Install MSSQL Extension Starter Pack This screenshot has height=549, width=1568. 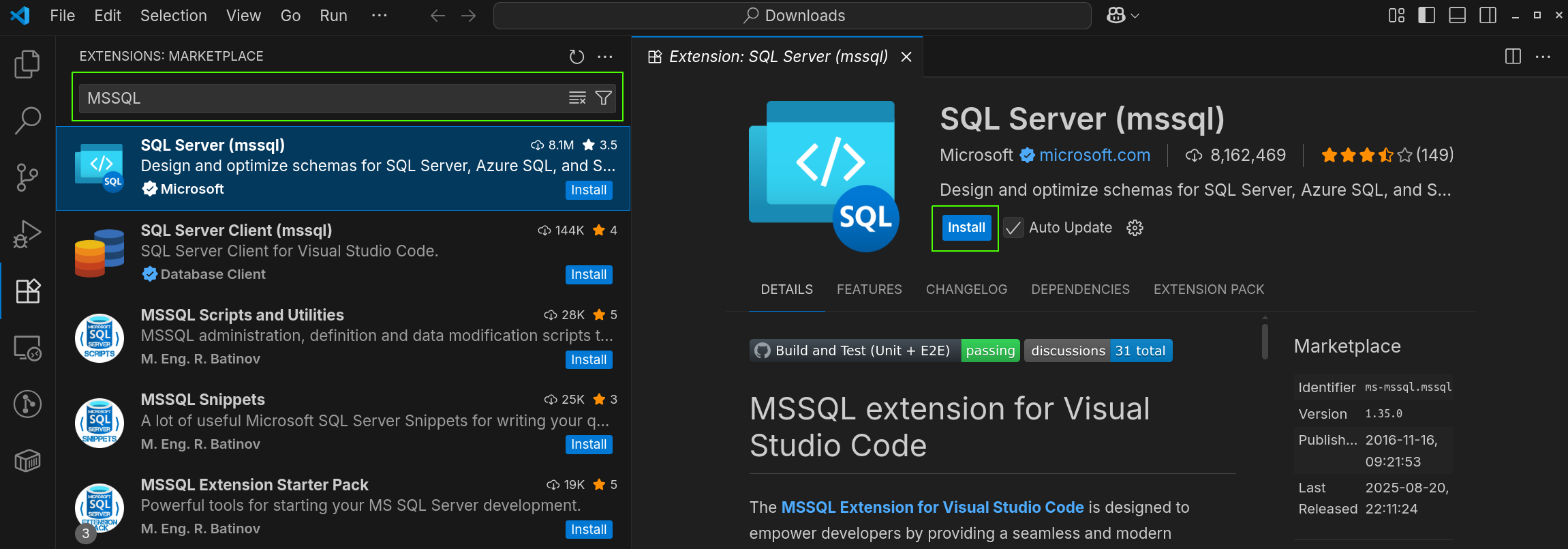click(x=589, y=530)
